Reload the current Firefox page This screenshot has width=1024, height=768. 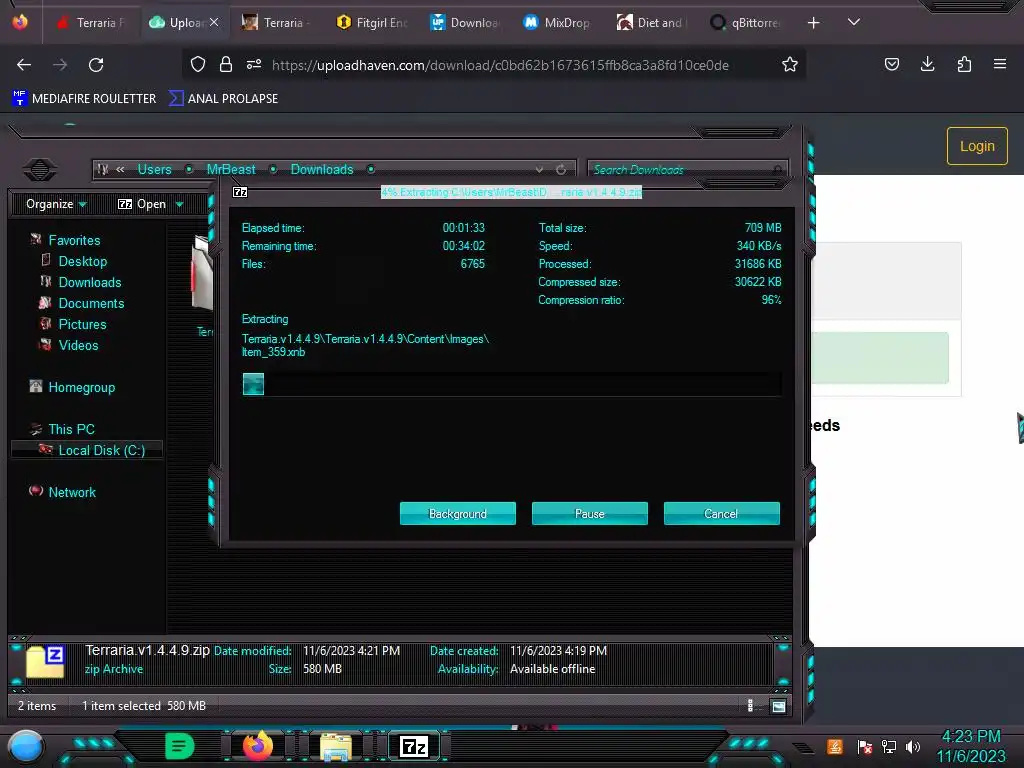[x=96, y=65]
